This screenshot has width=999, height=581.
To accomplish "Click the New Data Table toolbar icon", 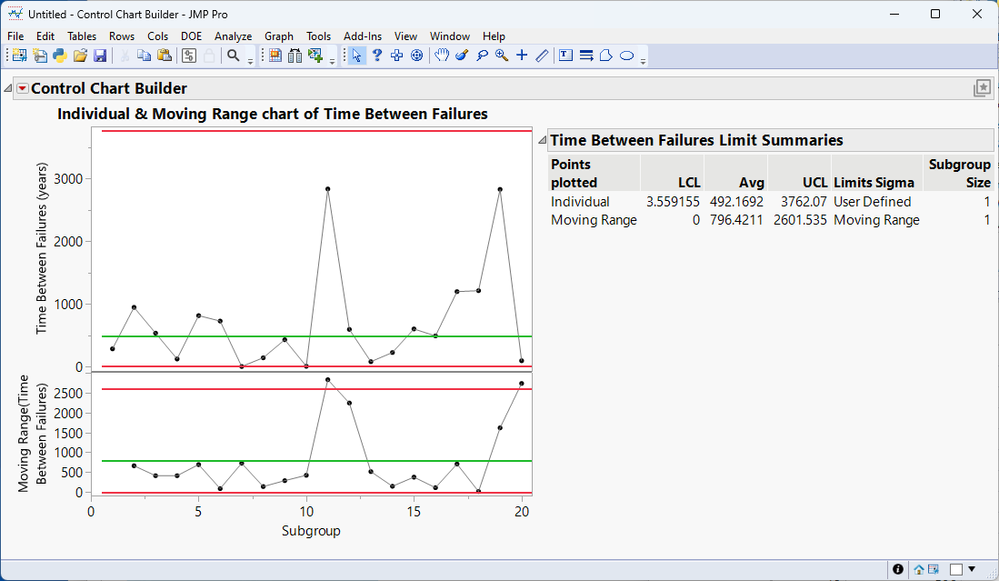I will coord(19,55).
